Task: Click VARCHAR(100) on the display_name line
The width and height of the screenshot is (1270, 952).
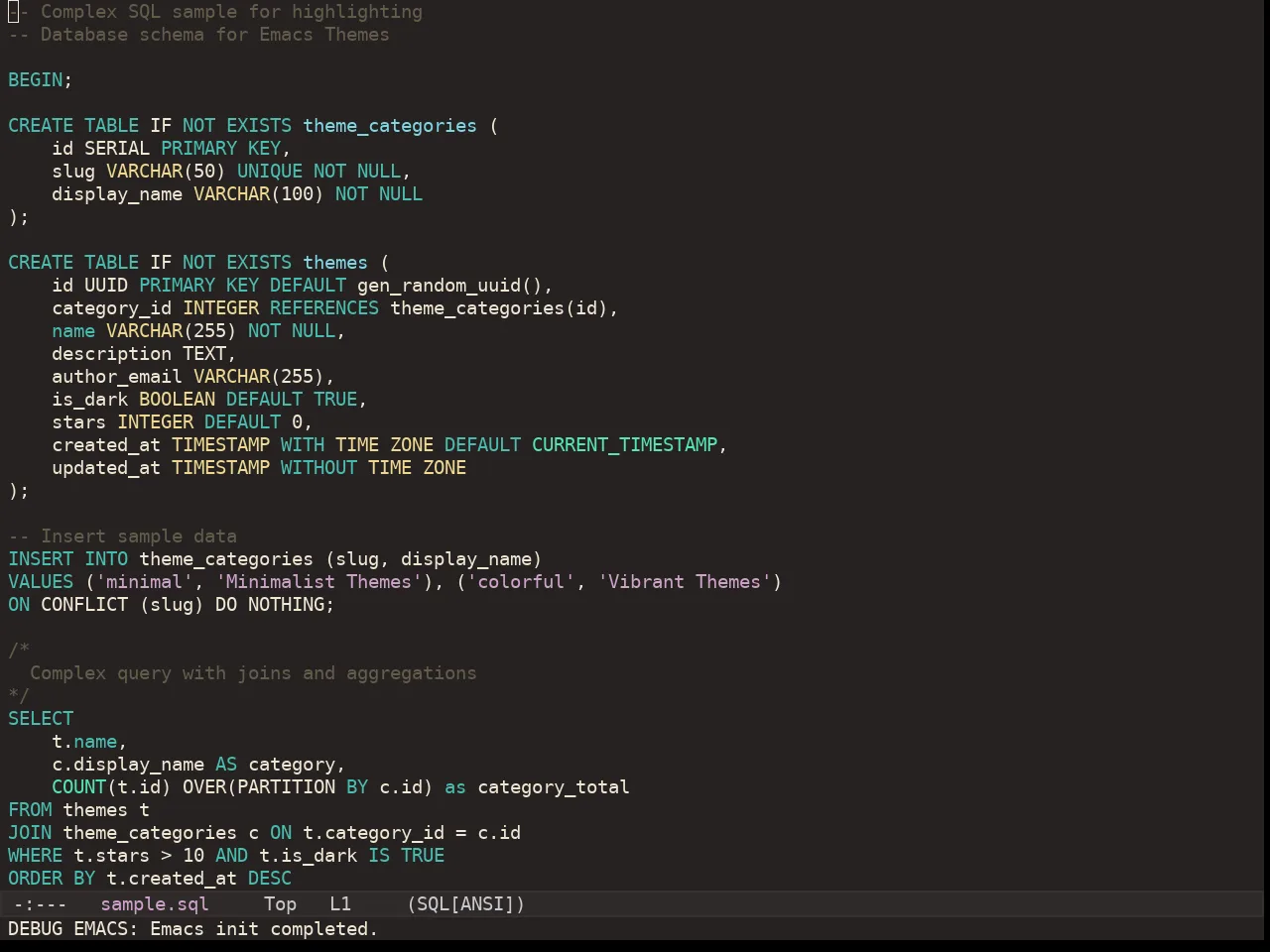Action: click(x=259, y=194)
